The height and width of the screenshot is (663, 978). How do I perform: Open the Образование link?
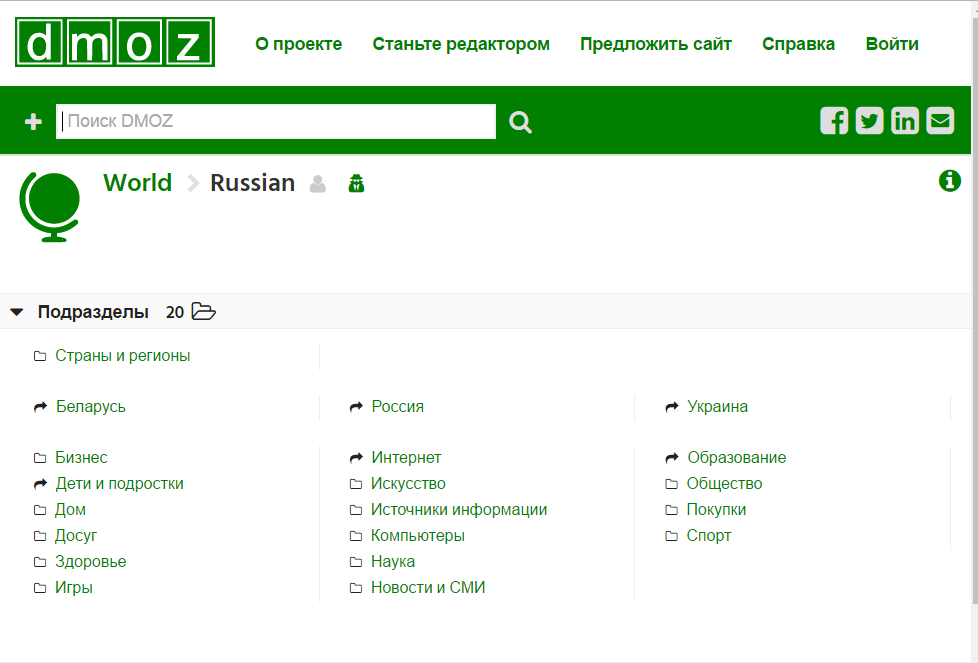coord(737,458)
